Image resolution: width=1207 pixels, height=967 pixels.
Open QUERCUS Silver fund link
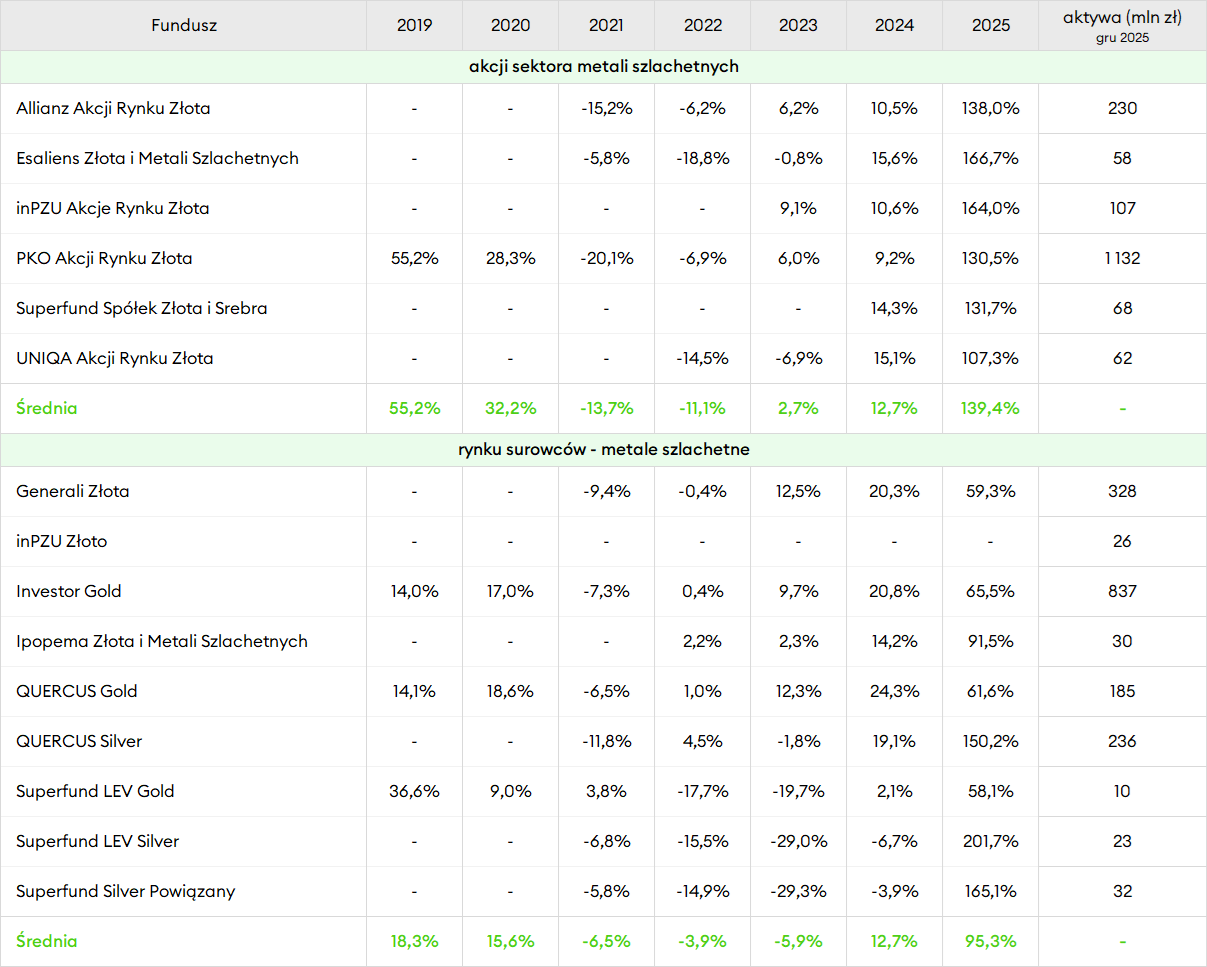(x=79, y=741)
